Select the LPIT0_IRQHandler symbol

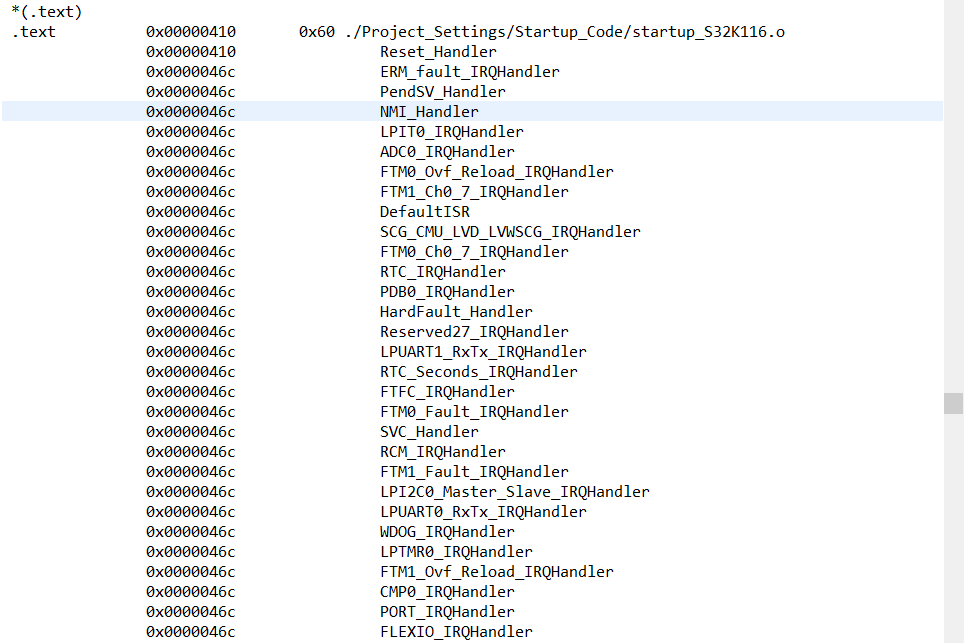(x=452, y=132)
